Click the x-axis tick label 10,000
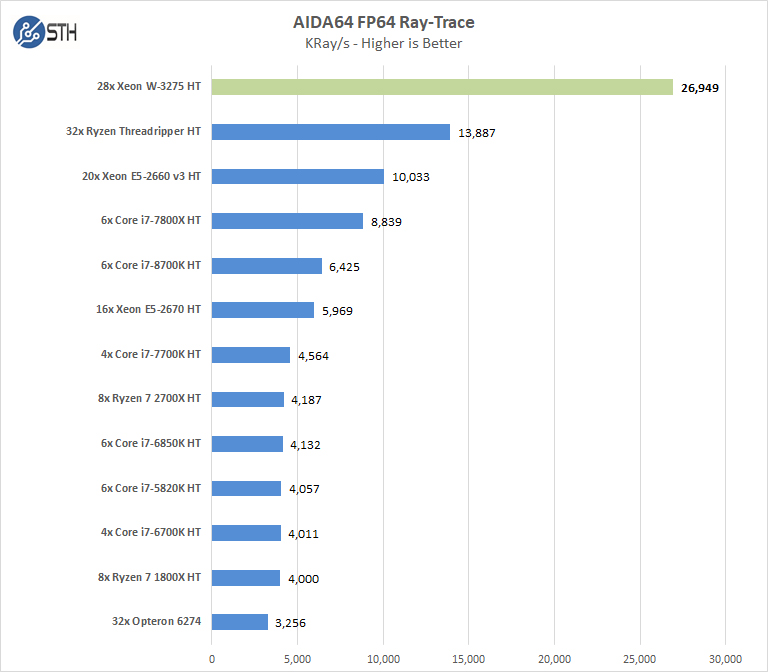768x672 pixels. [x=384, y=660]
